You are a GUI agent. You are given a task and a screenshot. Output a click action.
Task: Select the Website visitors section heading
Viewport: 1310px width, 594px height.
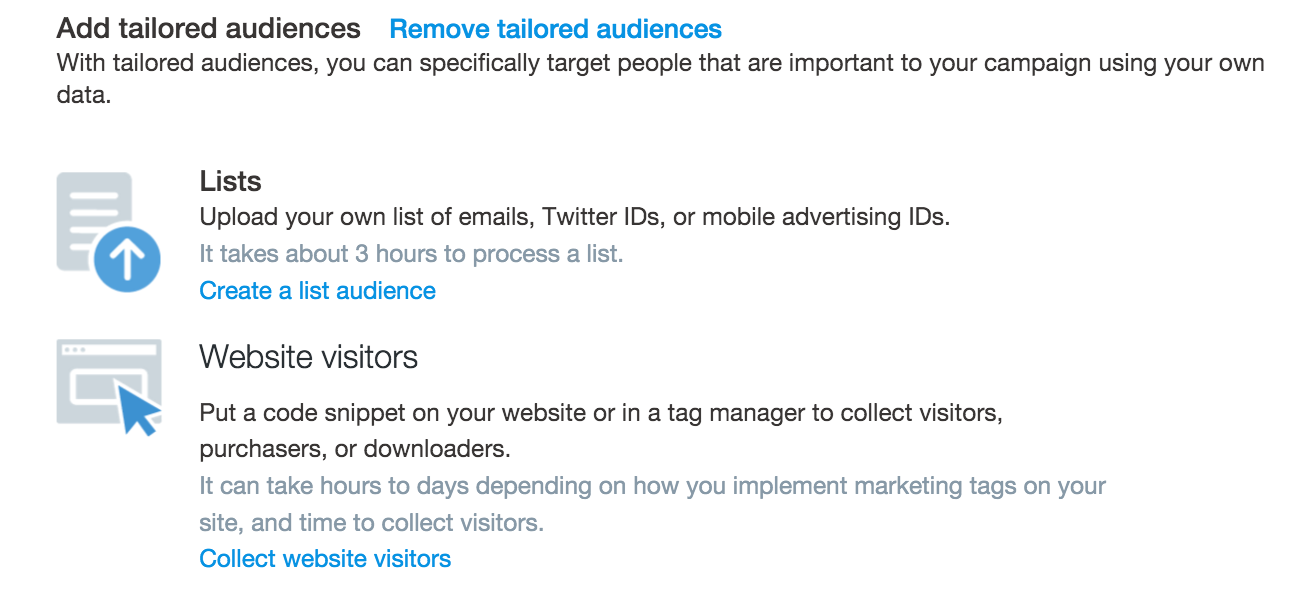(308, 357)
